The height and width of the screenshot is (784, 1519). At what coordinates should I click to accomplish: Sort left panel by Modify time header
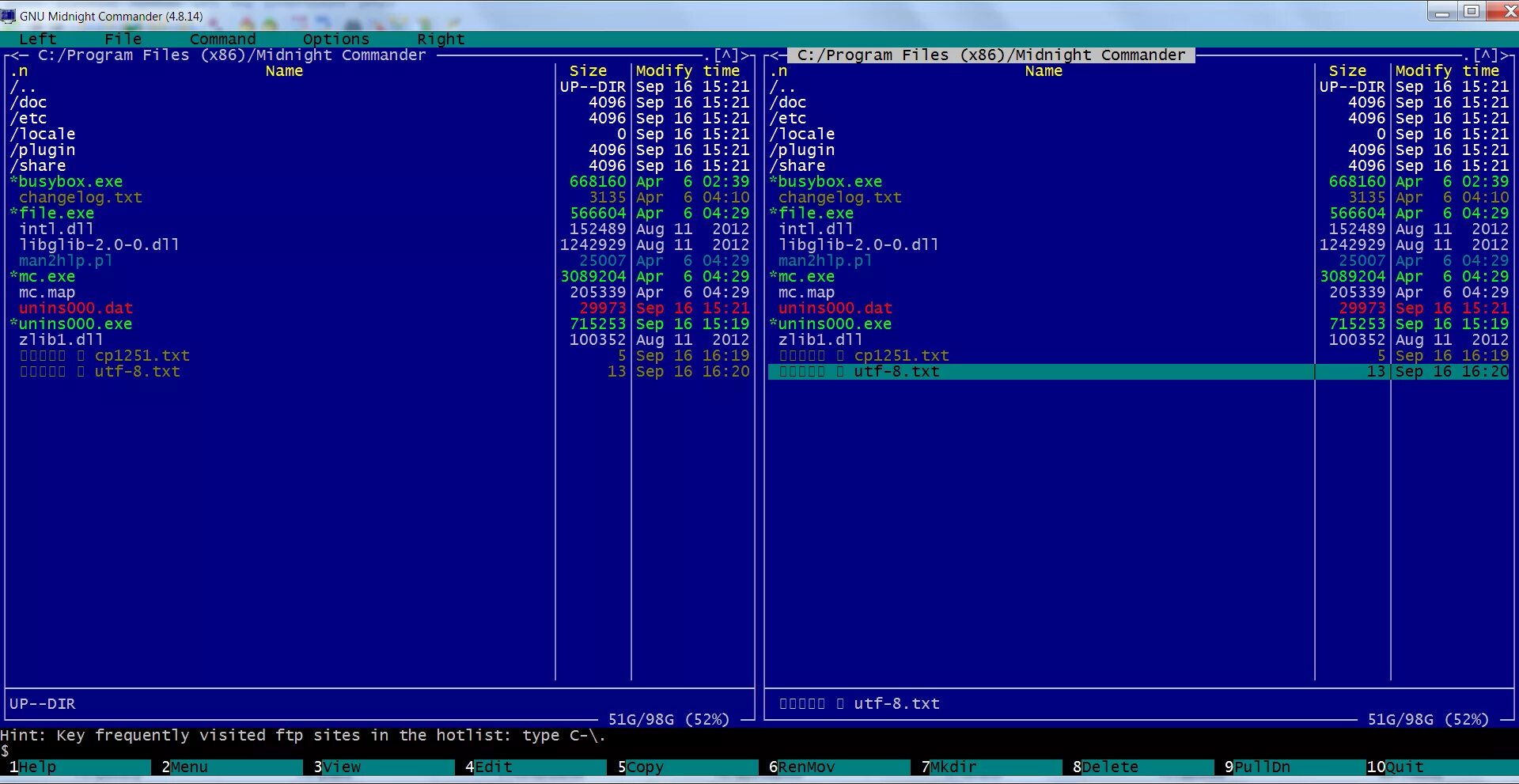tap(688, 71)
